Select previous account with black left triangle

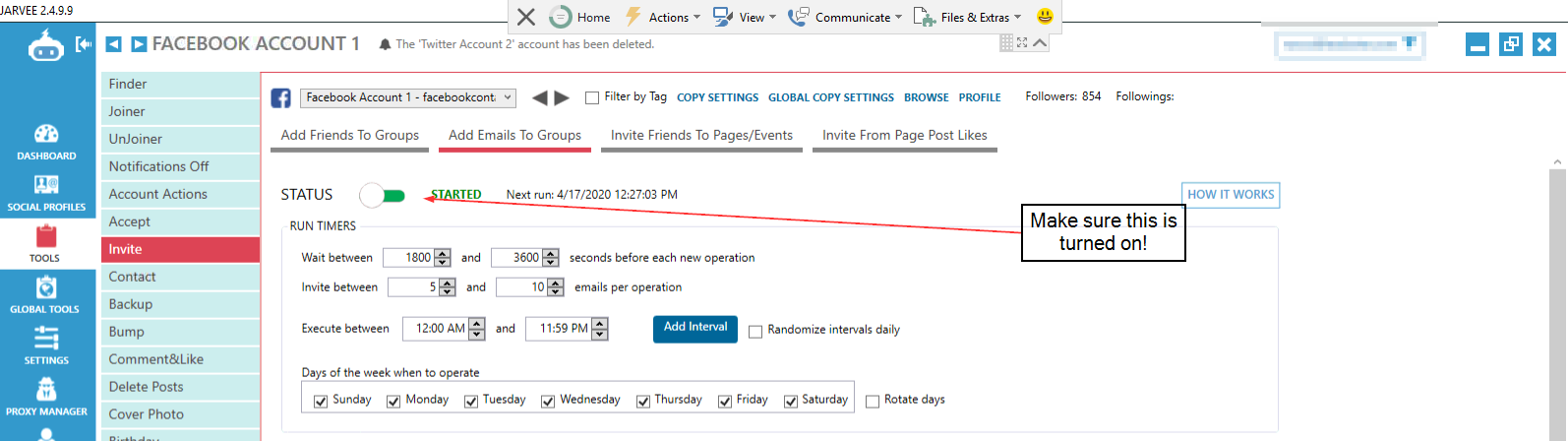pos(539,97)
